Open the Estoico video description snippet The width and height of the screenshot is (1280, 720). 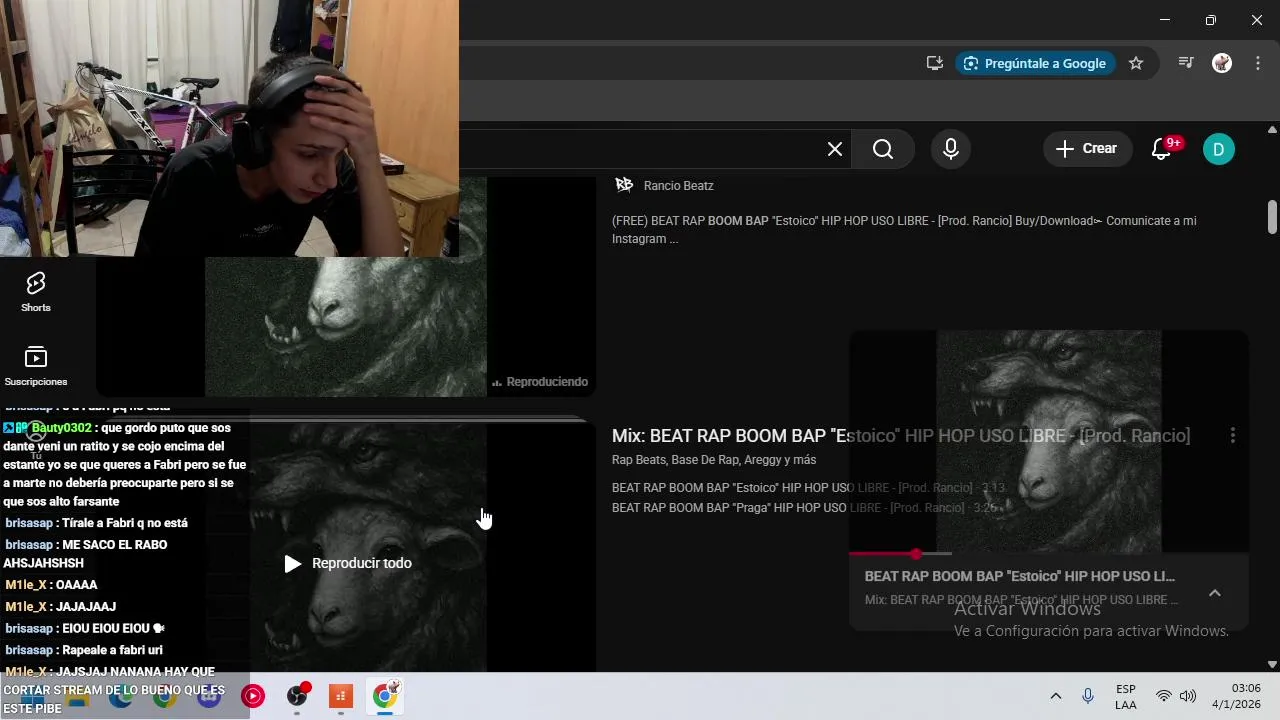pos(904,230)
